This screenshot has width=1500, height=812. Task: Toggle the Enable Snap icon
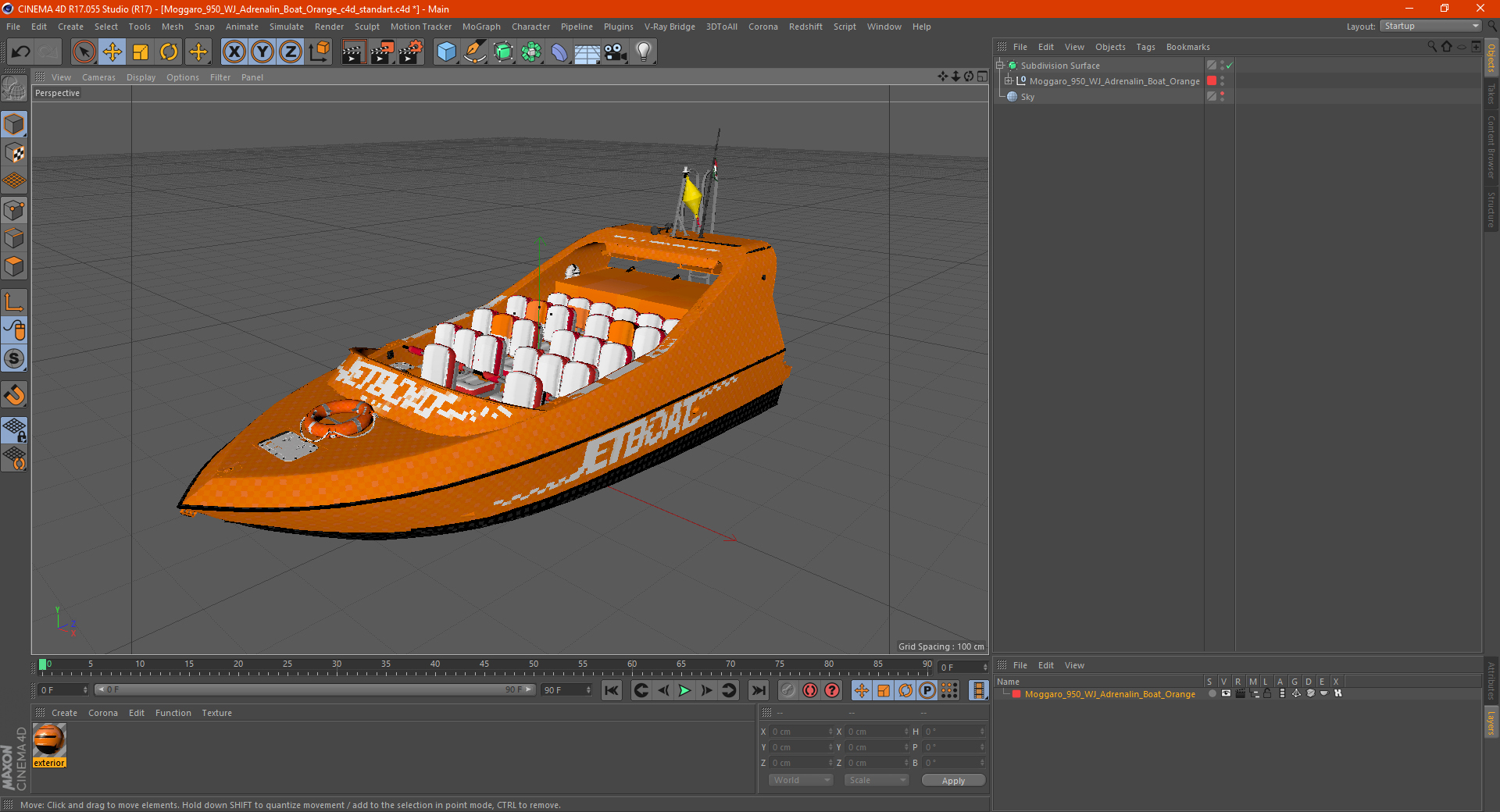click(14, 359)
